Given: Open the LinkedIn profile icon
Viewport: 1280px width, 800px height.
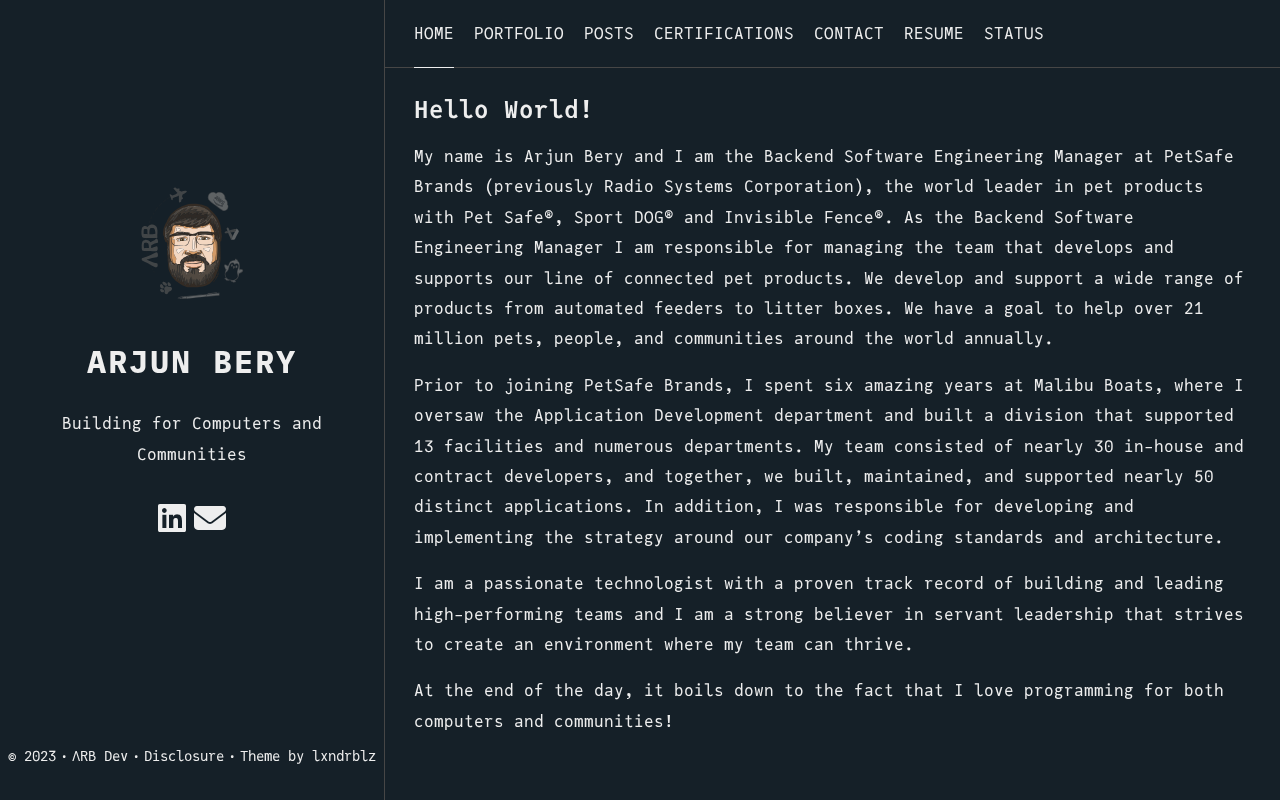Looking at the screenshot, I should click(x=172, y=518).
